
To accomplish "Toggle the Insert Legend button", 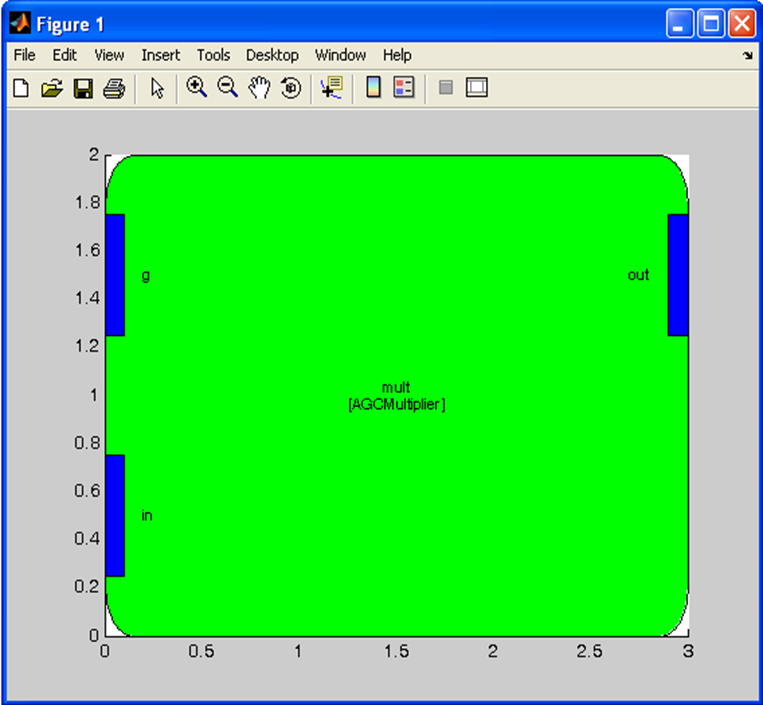I will (404, 88).
